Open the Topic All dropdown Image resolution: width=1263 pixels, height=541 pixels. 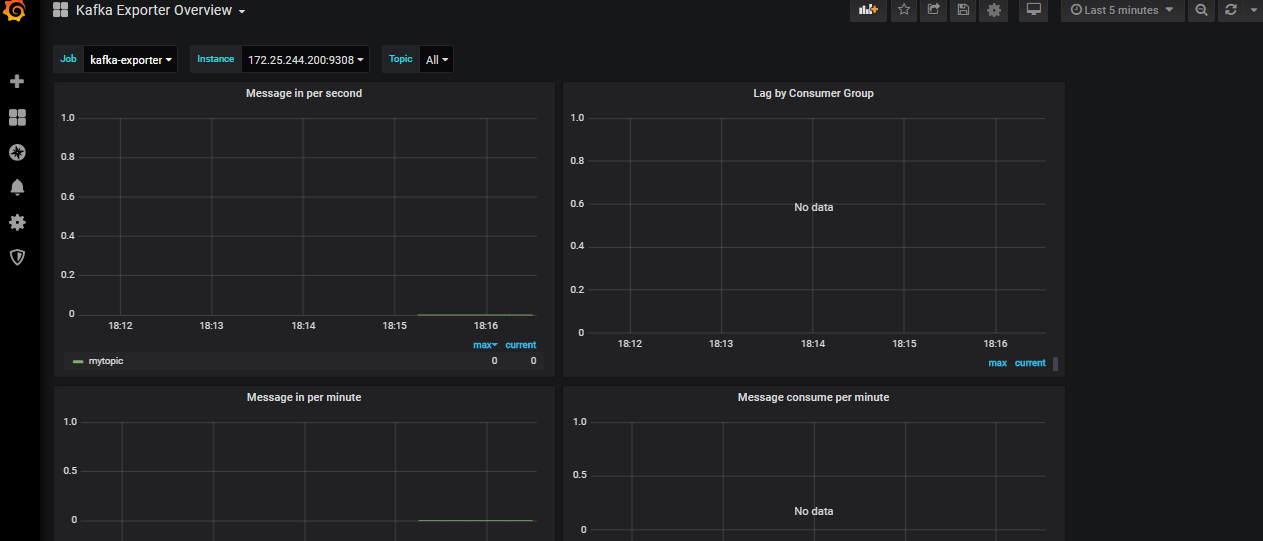coord(437,60)
